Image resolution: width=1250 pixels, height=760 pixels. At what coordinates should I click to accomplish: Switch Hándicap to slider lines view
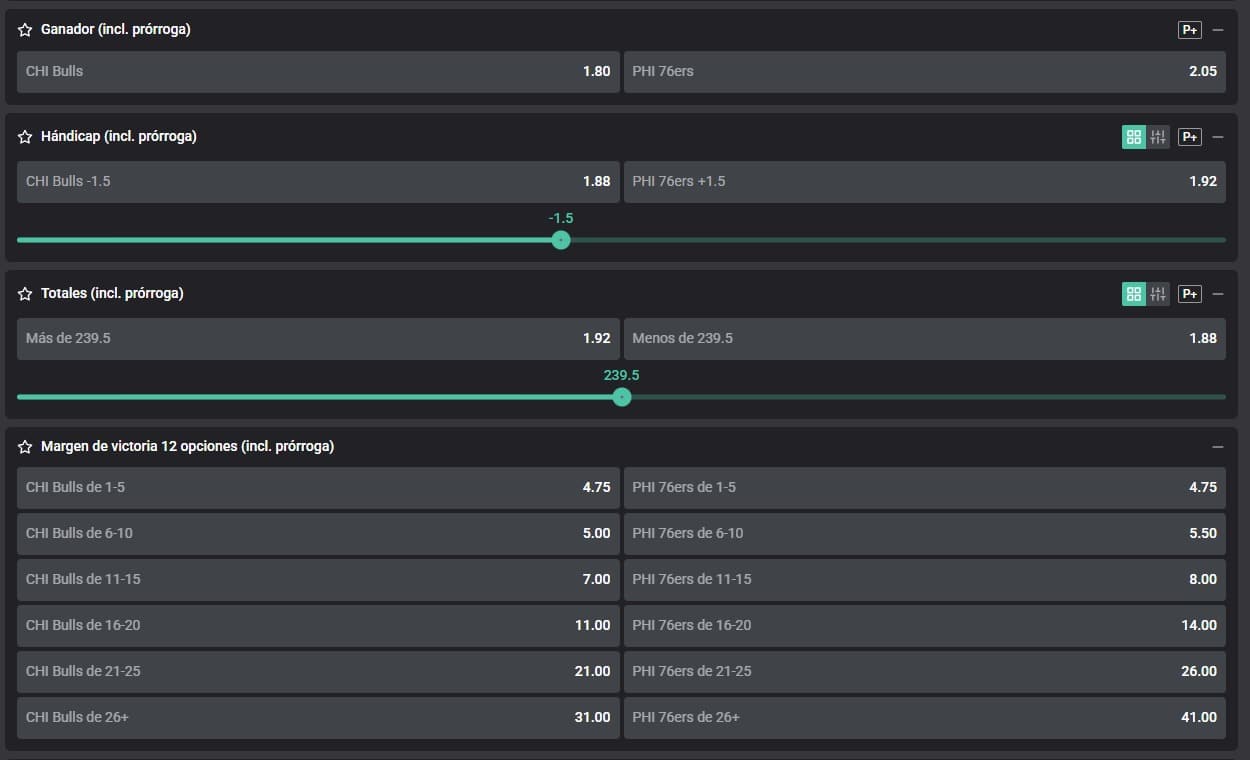(x=1158, y=137)
